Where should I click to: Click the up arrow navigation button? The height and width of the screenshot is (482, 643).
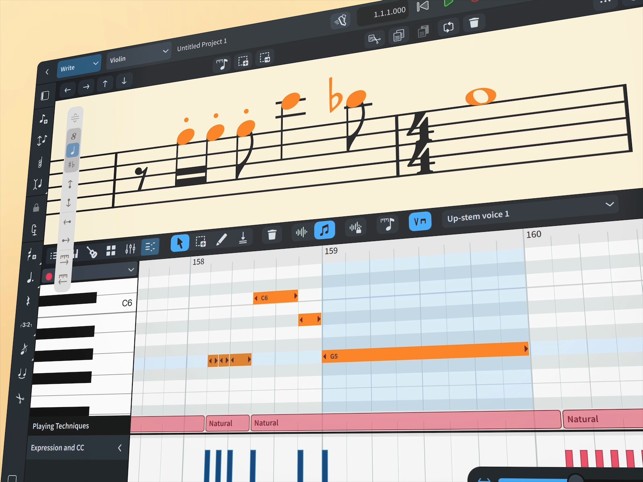click(105, 84)
